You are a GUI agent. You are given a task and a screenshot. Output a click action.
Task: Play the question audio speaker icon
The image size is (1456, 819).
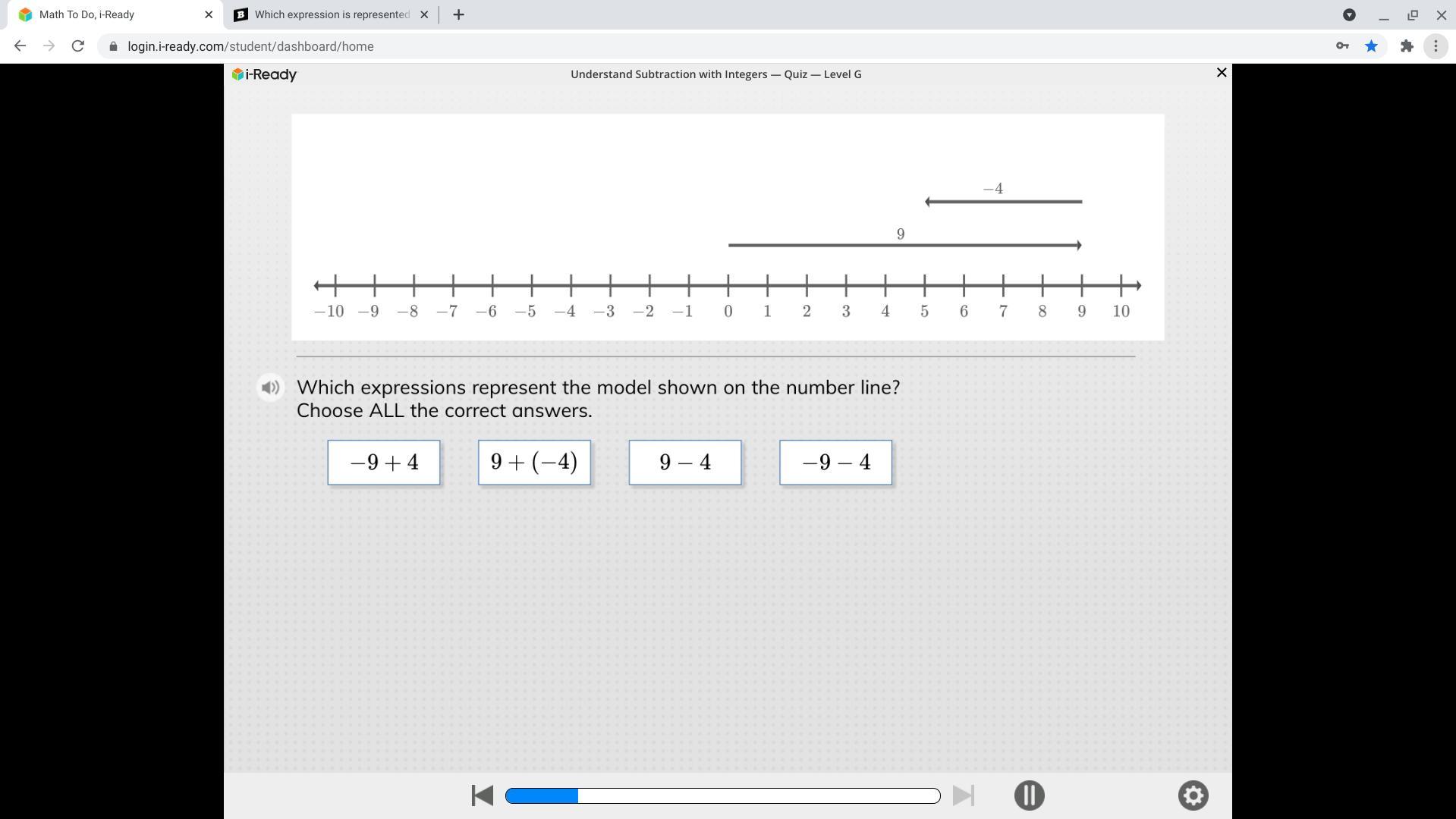(x=270, y=388)
